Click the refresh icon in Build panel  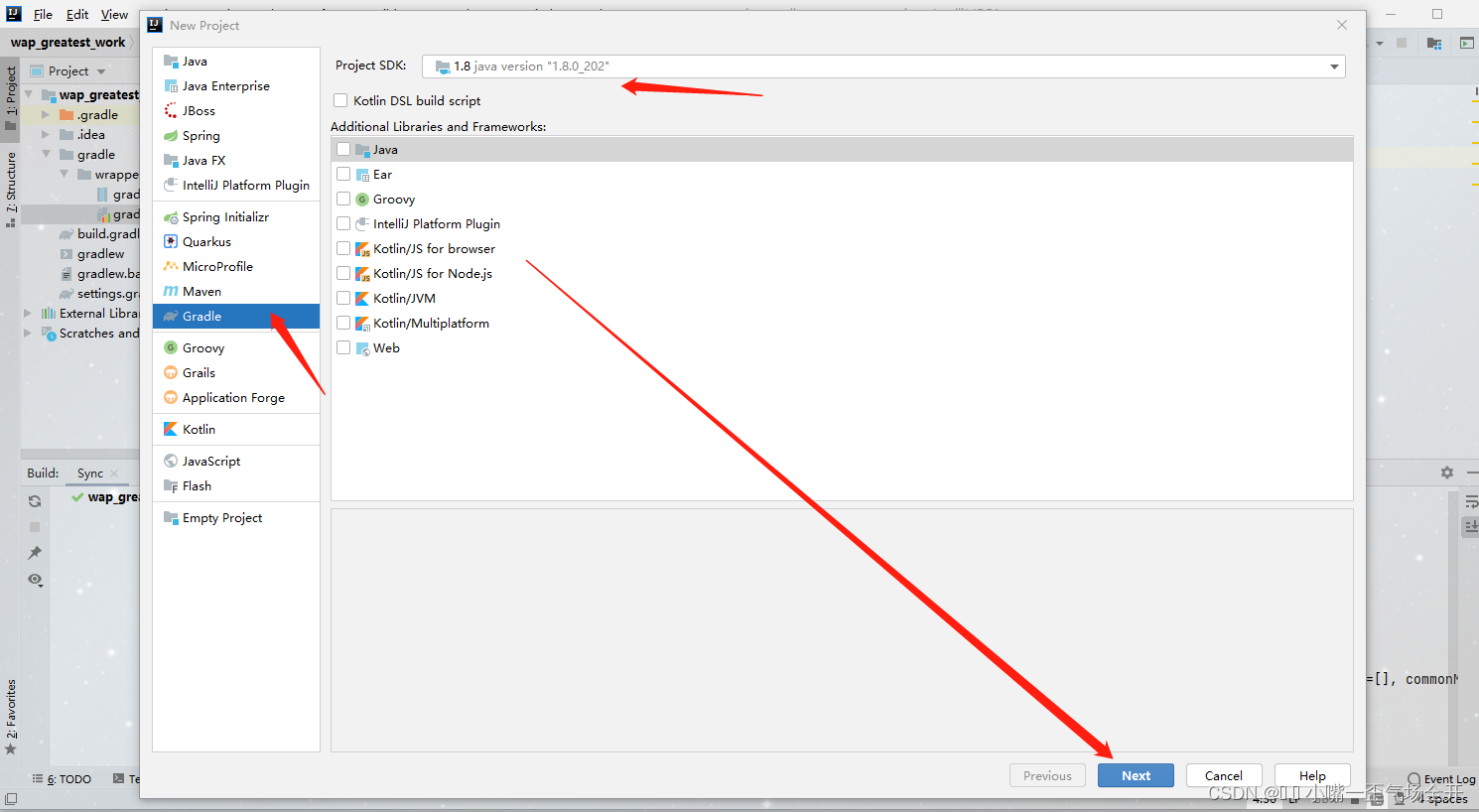(35, 501)
